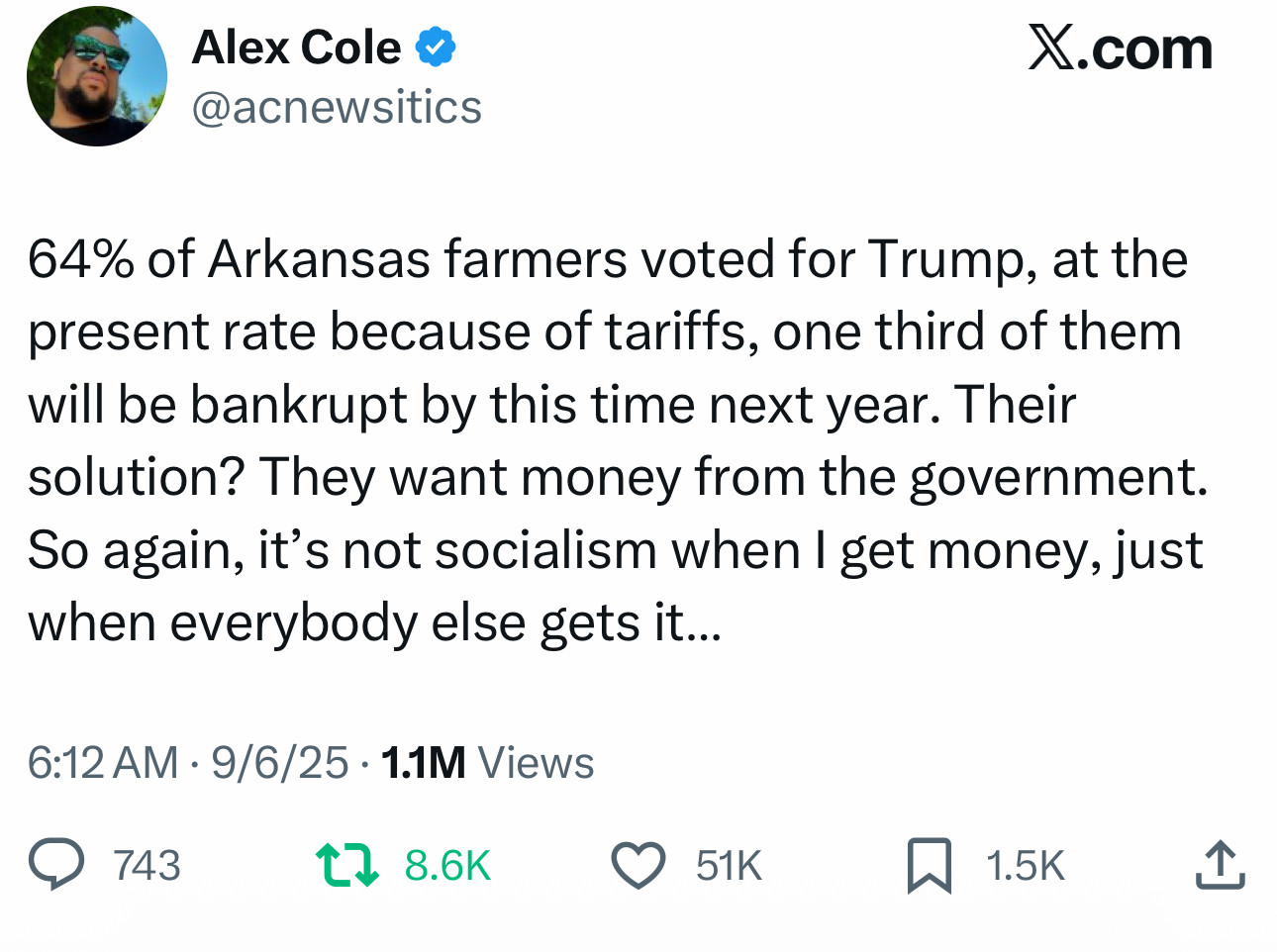Like the tweet with the heart icon
Screen dimensions: 1277x952
tap(638, 865)
